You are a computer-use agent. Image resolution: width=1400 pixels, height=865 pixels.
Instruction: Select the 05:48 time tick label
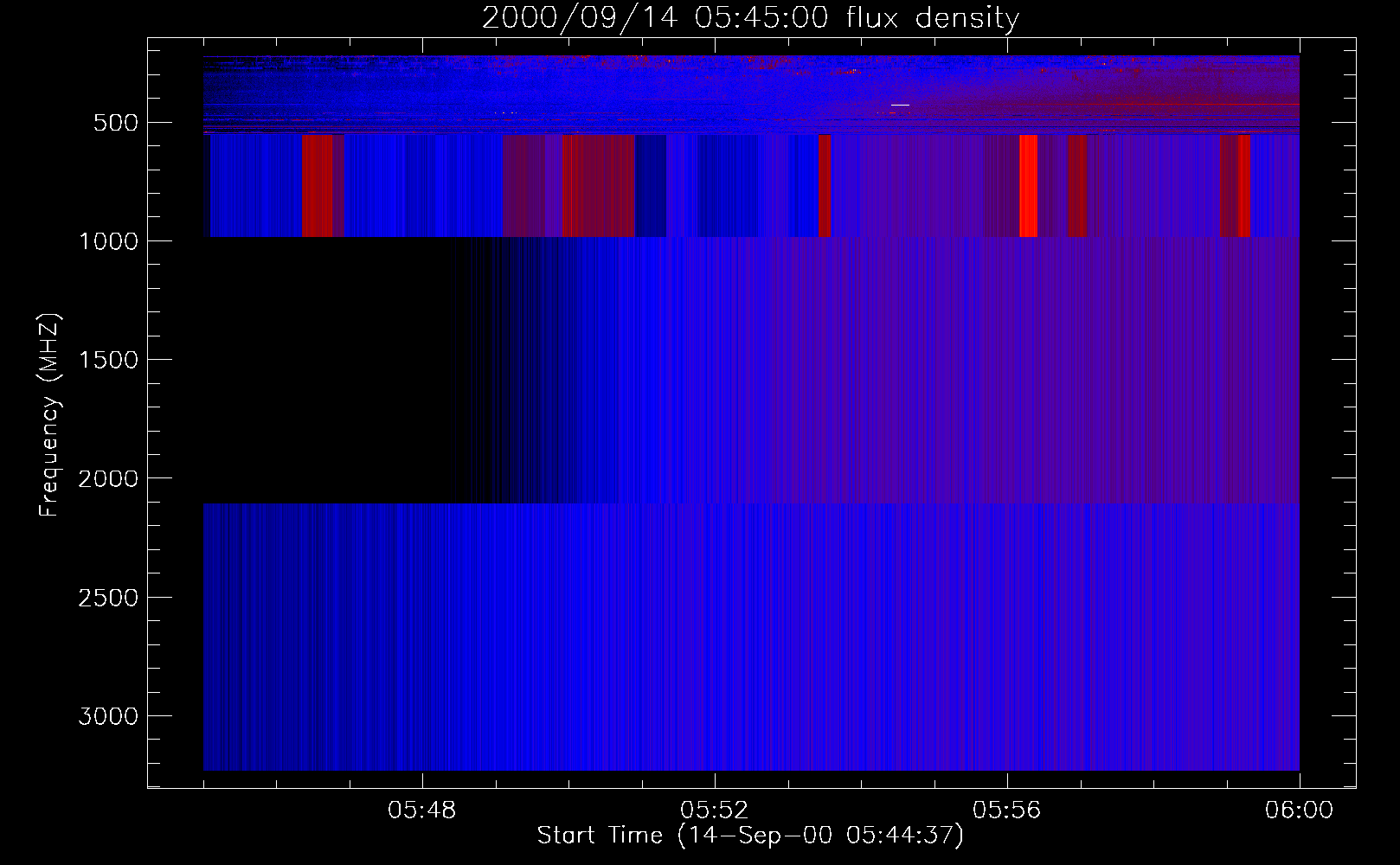pyautogui.click(x=421, y=811)
